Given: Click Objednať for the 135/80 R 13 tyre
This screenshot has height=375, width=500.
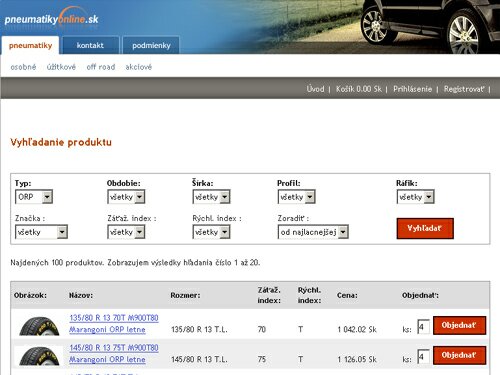Looking at the screenshot, I should tap(459, 325).
